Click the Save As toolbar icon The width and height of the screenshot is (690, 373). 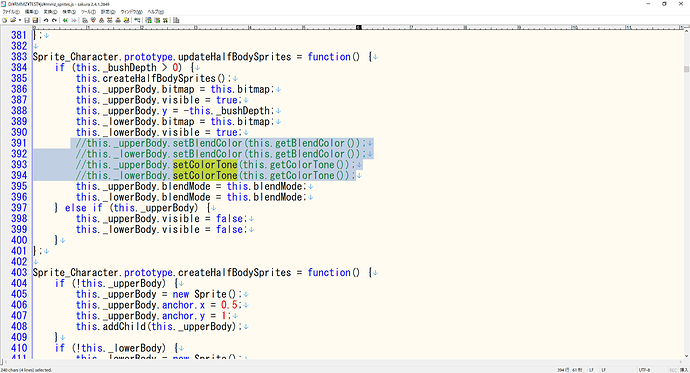point(35,20)
